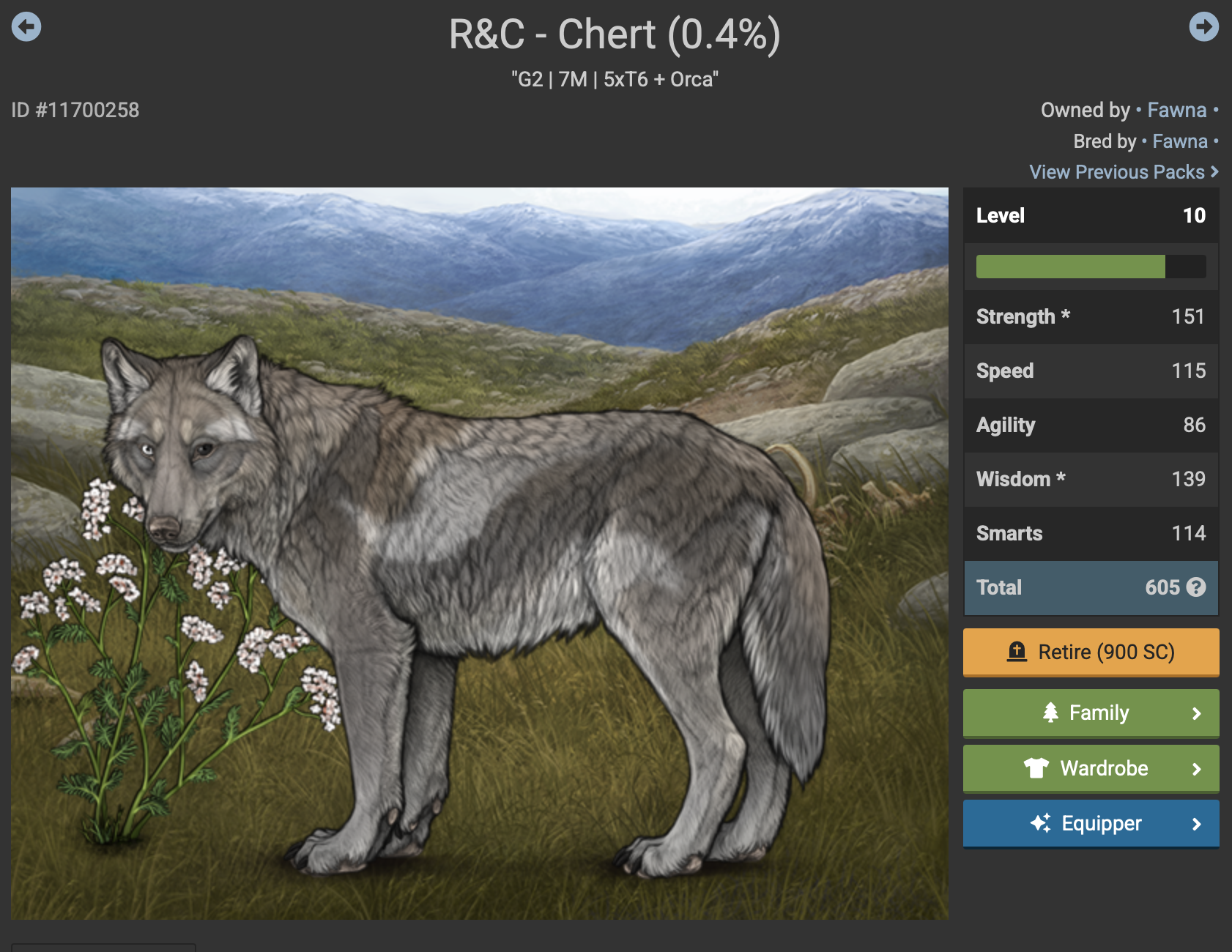
Task: Click the Smarts stat row
Action: pyautogui.click(x=1091, y=533)
